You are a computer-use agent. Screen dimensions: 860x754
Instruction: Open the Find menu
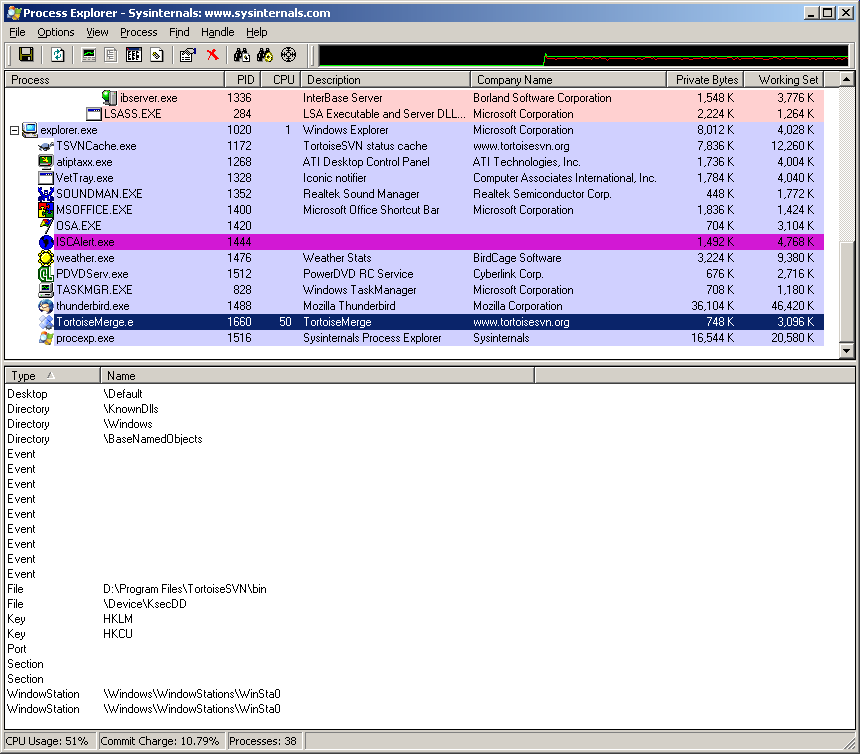pyautogui.click(x=179, y=32)
